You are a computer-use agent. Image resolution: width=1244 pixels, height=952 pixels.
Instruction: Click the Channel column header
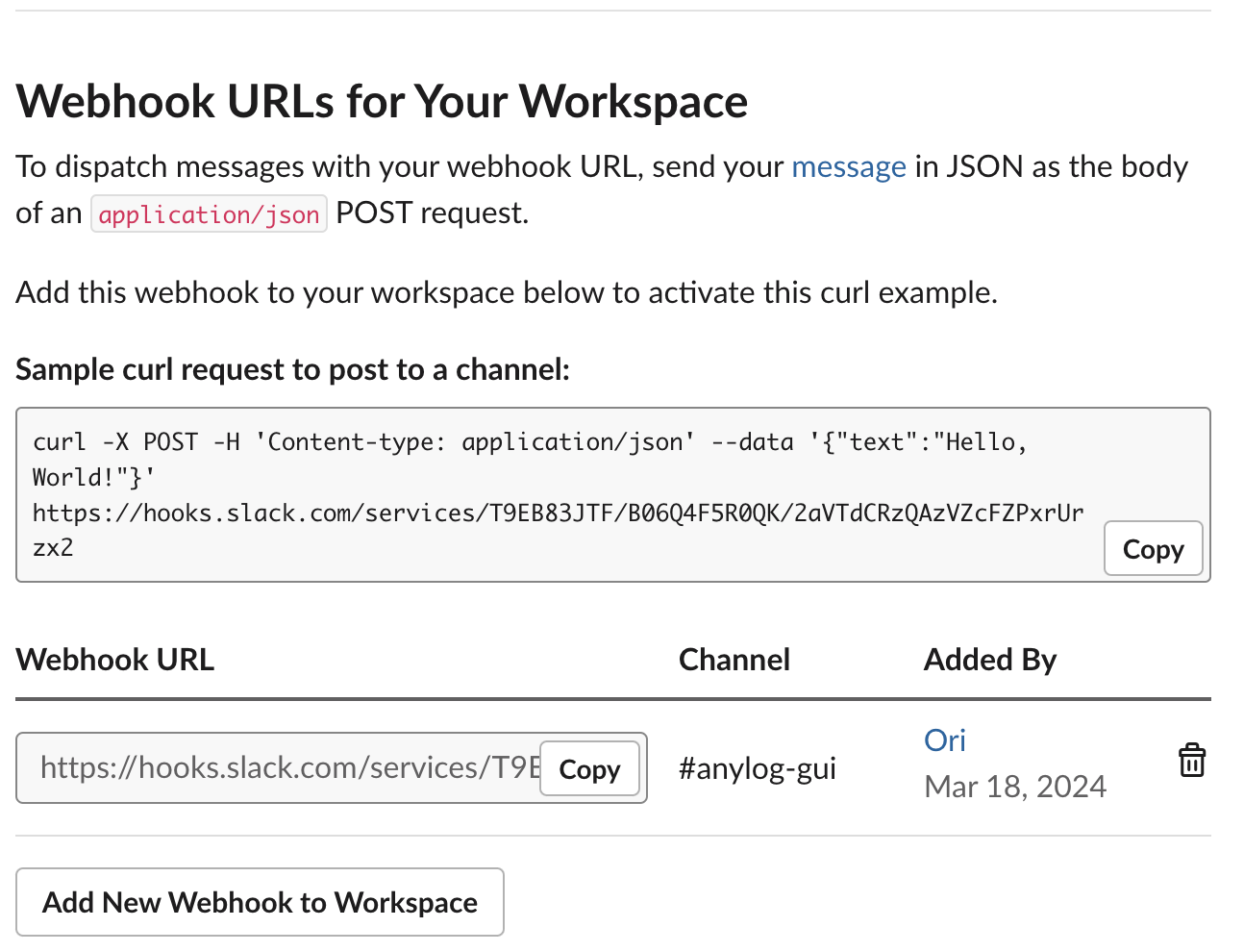pyautogui.click(x=734, y=660)
